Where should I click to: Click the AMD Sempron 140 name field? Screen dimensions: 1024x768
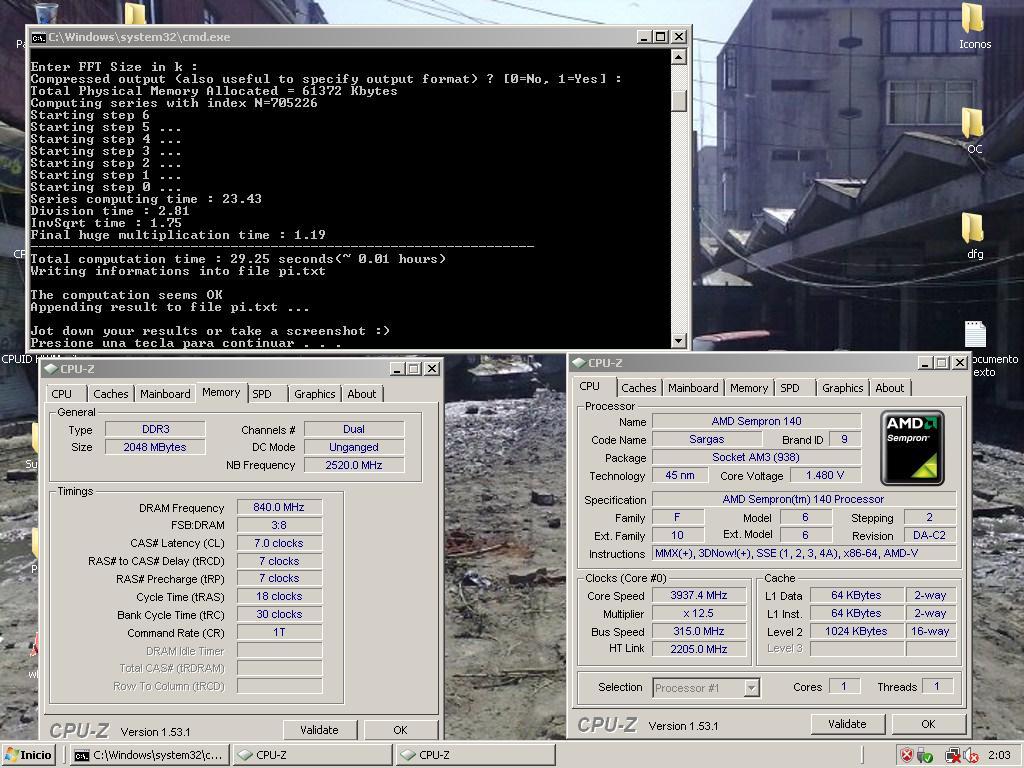pos(756,421)
